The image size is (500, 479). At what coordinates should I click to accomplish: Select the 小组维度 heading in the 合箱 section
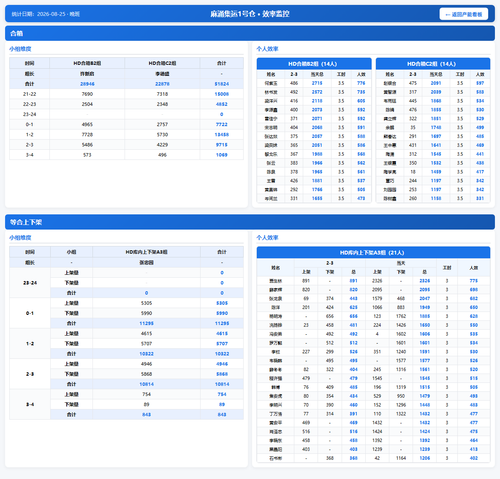coord(20,49)
